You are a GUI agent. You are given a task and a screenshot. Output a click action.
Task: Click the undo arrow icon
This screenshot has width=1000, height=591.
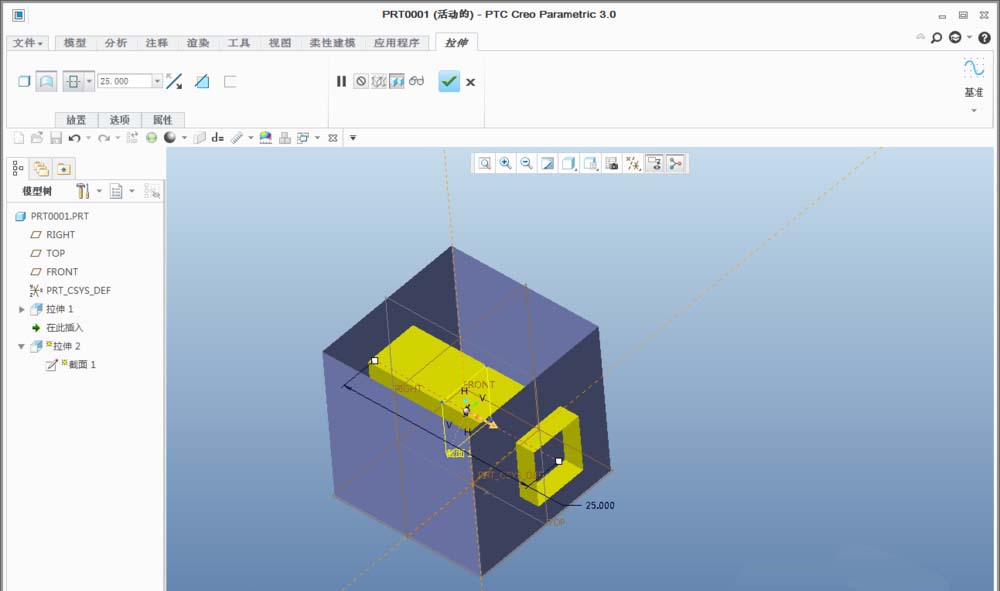[x=75, y=138]
